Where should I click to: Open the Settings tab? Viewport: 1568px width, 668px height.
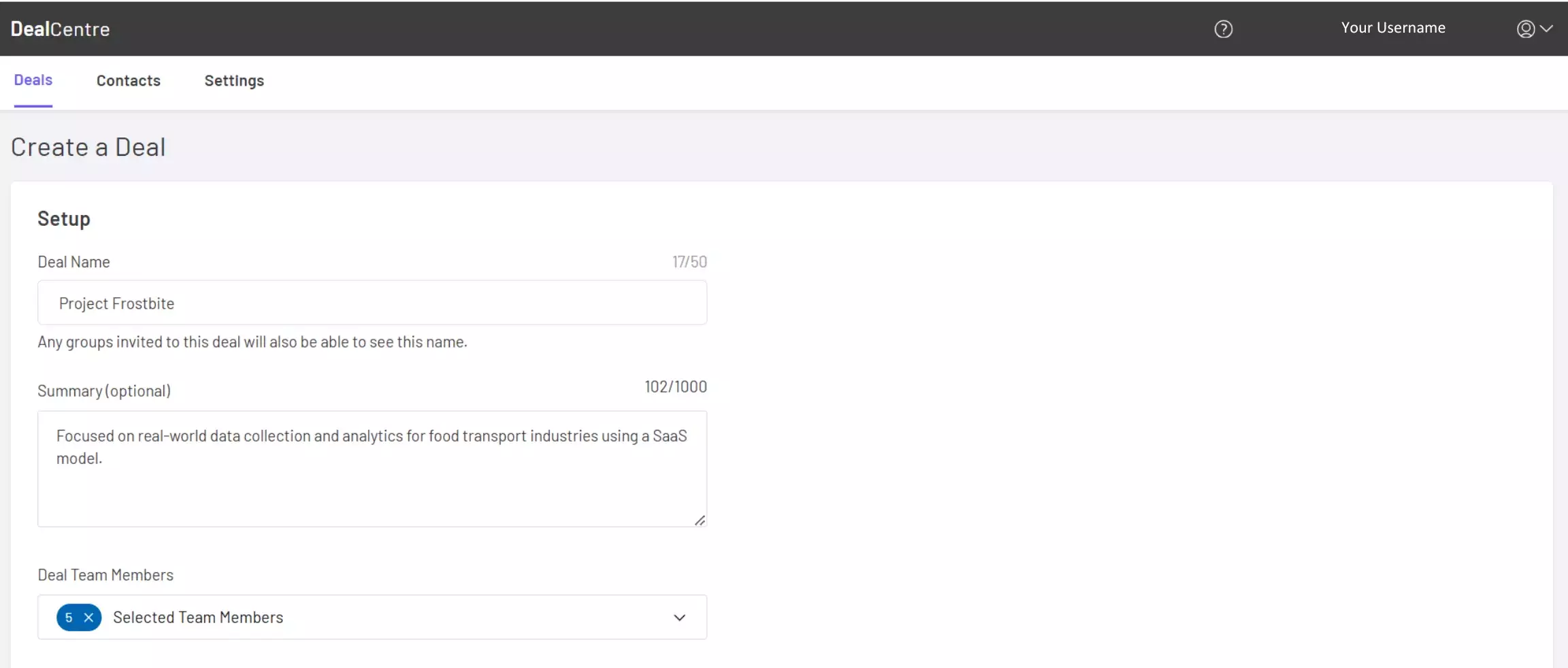click(x=234, y=81)
